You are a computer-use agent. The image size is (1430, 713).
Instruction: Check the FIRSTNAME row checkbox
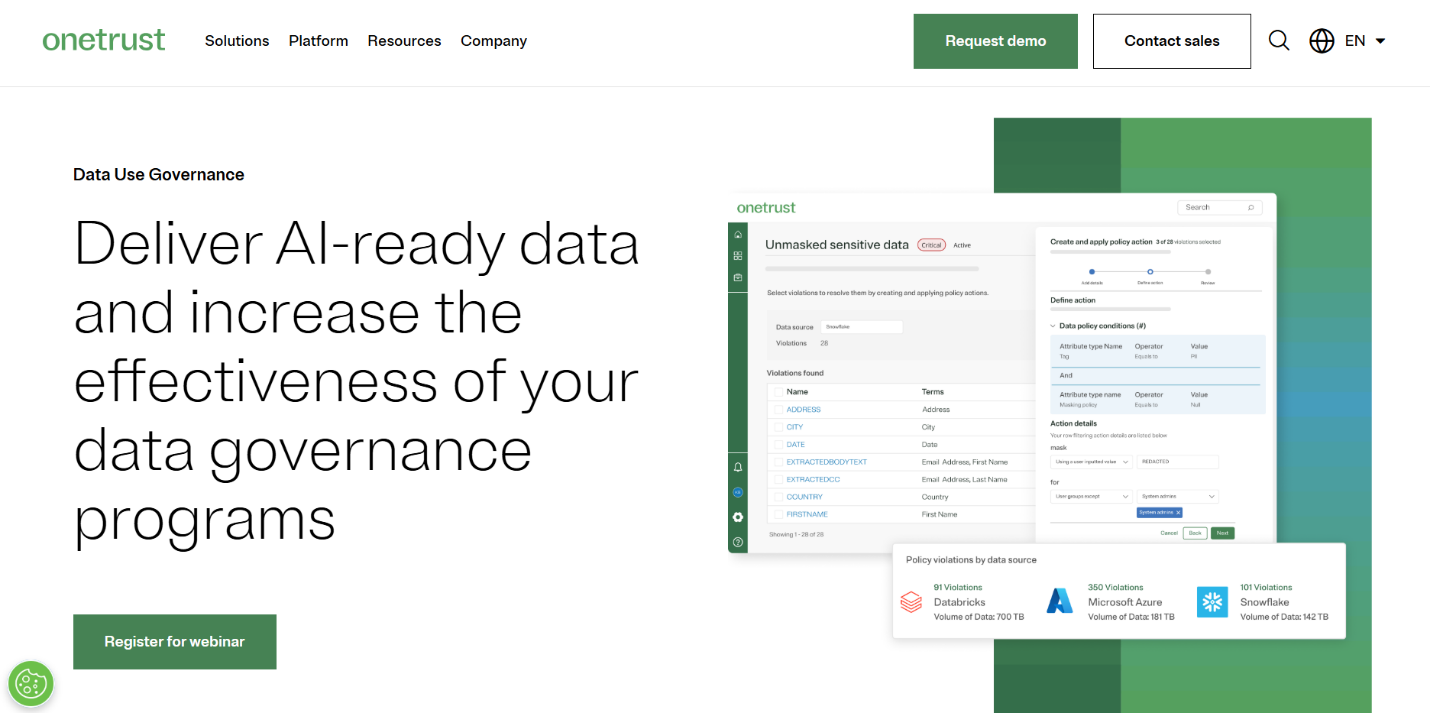pyautogui.click(x=778, y=514)
